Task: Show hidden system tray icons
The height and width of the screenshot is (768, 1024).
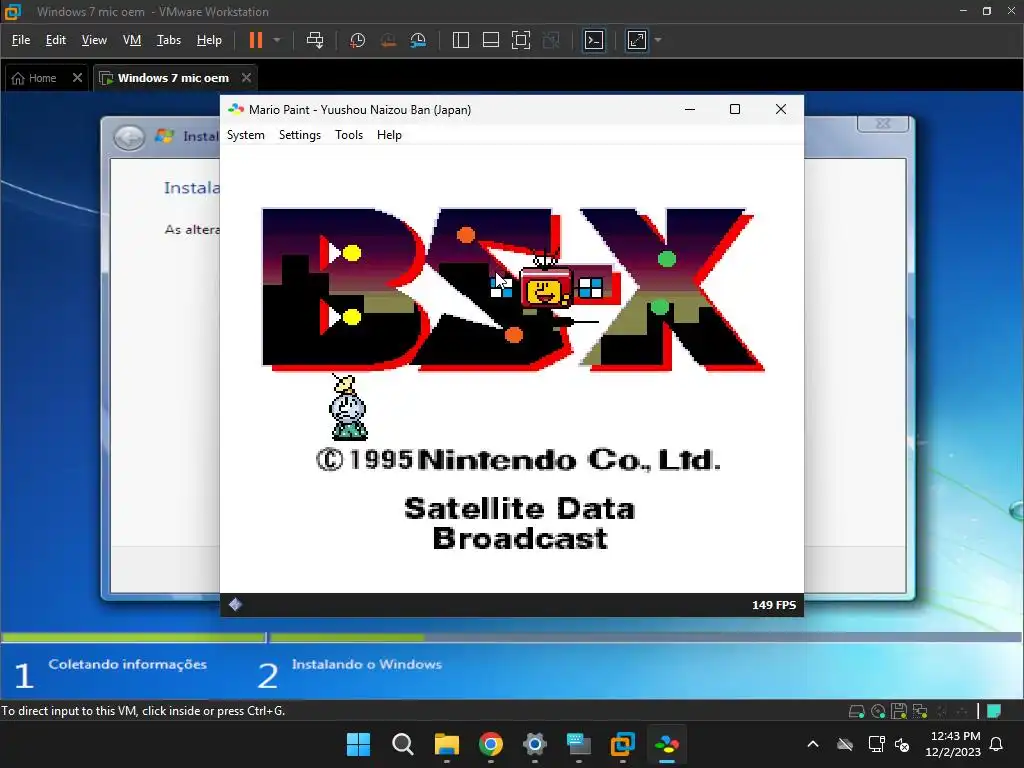Action: tap(813, 744)
